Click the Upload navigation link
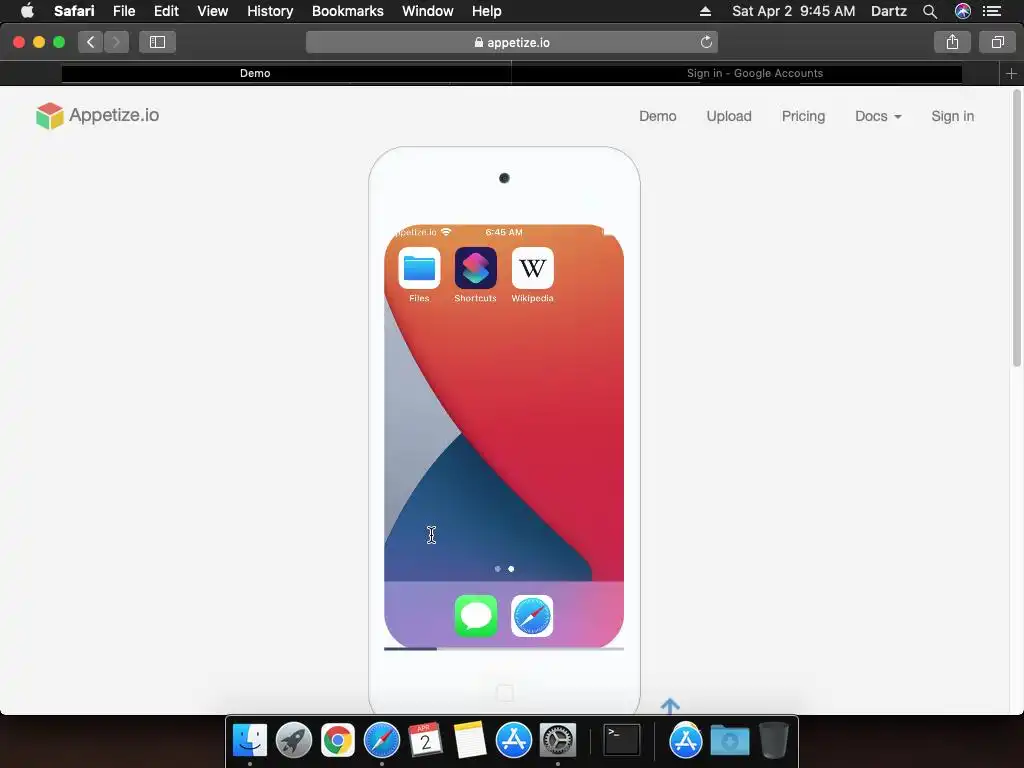The image size is (1024, 768). click(x=729, y=116)
